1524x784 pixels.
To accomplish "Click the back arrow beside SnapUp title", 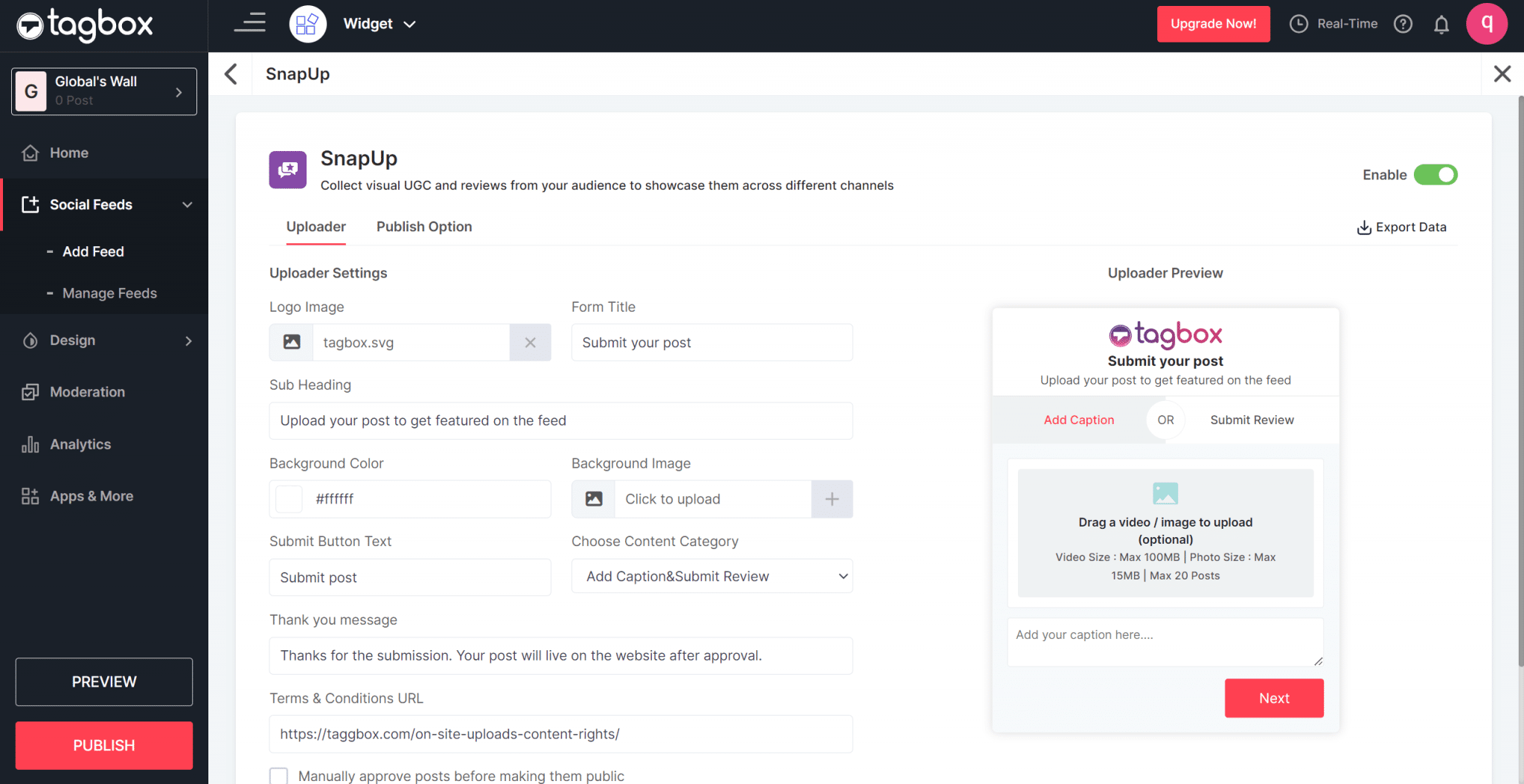I will [231, 74].
